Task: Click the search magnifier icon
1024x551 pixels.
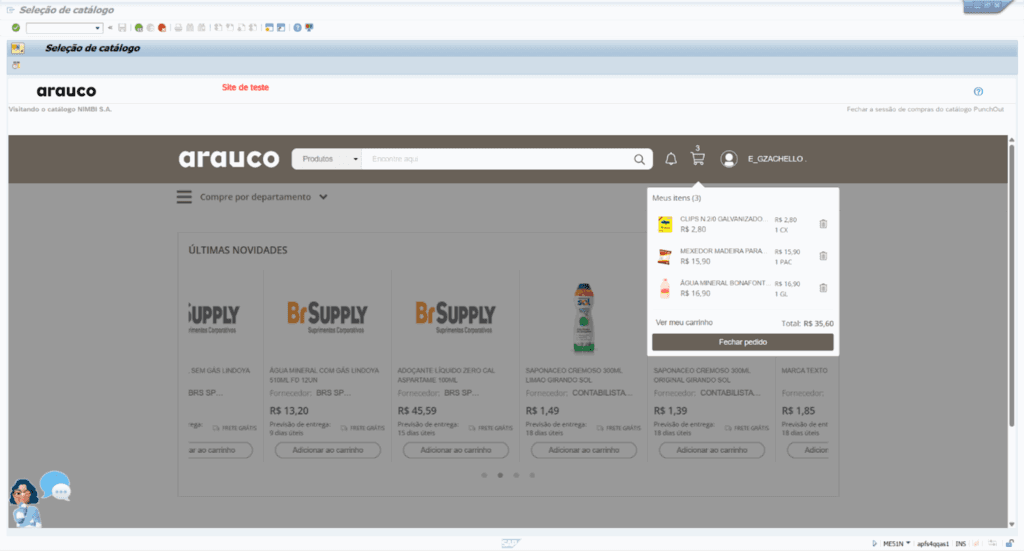Action: pyautogui.click(x=639, y=159)
